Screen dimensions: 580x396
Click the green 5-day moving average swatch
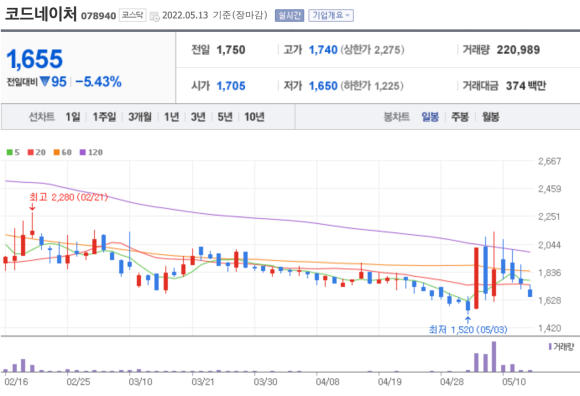click(x=10, y=152)
